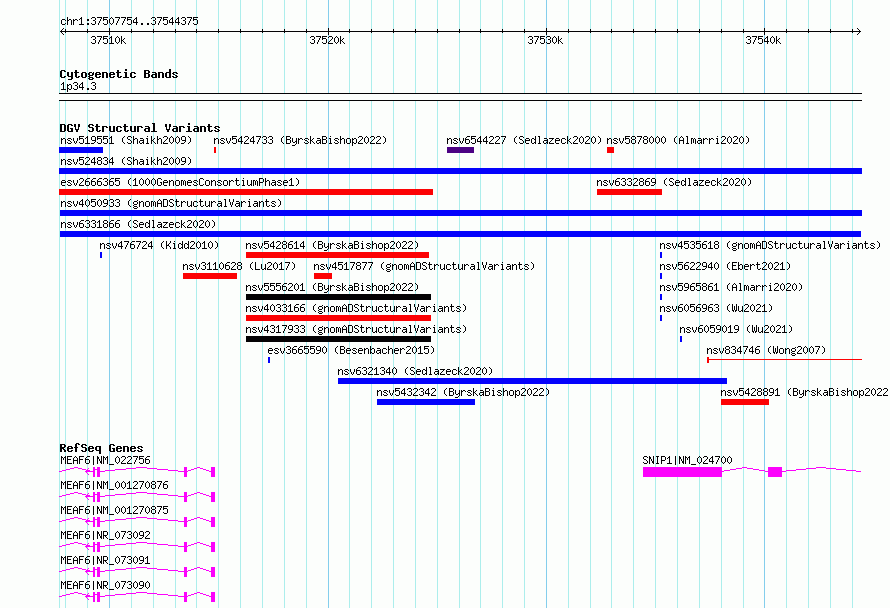Select nsv6059019 (Wu2021) label
Image resolution: width=890 pixels, height=608 pixels.
pyautogui.click(x=736, y=329)
